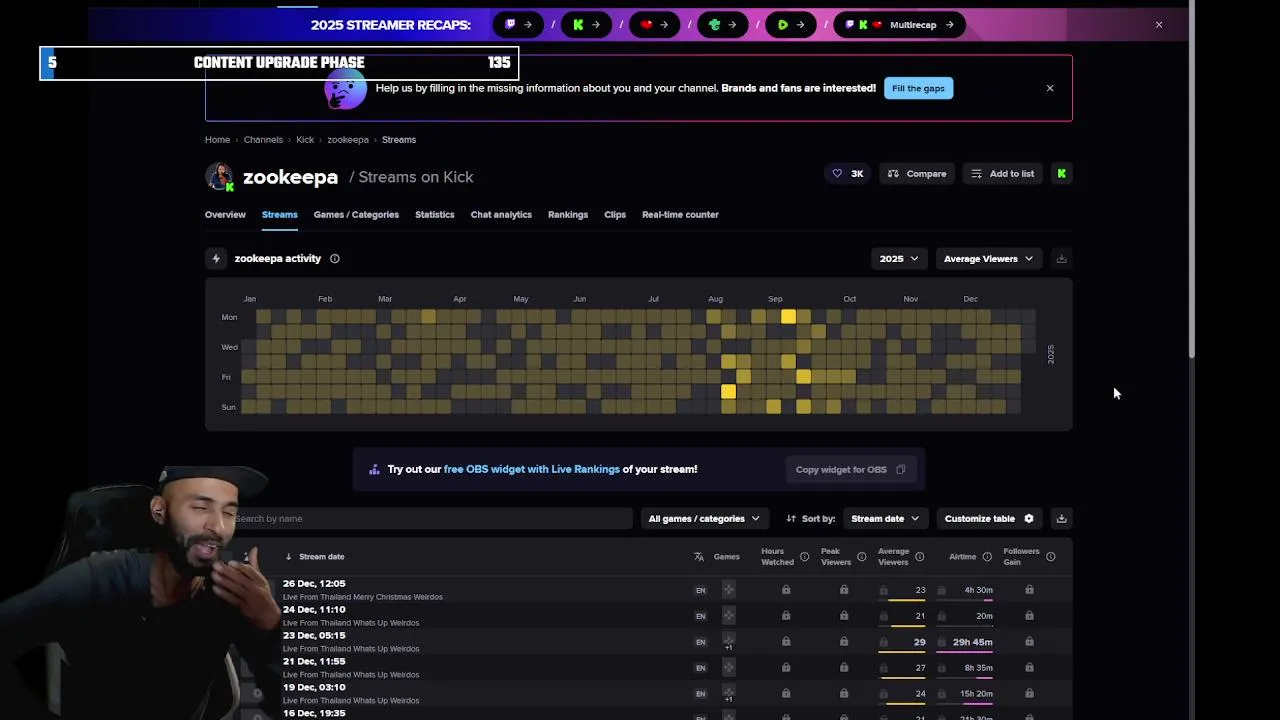
Task: Click the heart 3K favorites button
Action: (847, 174)
